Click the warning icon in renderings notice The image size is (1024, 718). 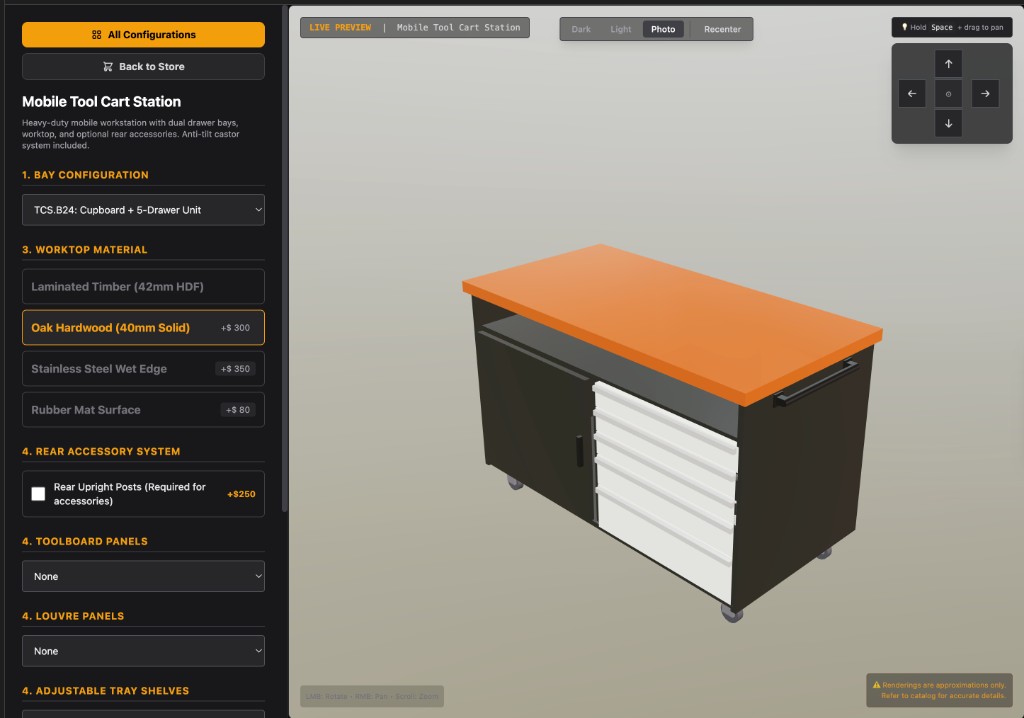pyautogui.click(x=876, y=685)
